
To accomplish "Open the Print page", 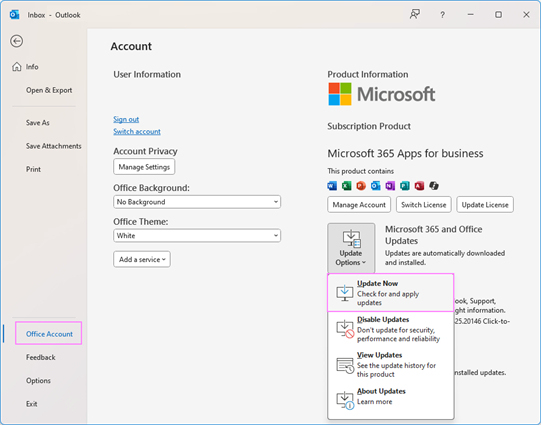I will (x=33, y=169).
